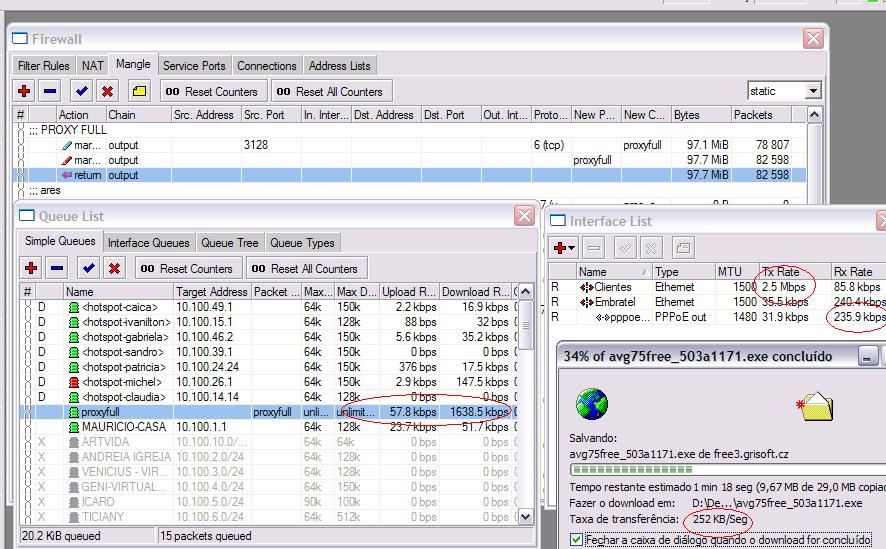Viewport: 886px width, 549px height.
Task: Switch to Filter Rules tab
Action: coord(44,66)
